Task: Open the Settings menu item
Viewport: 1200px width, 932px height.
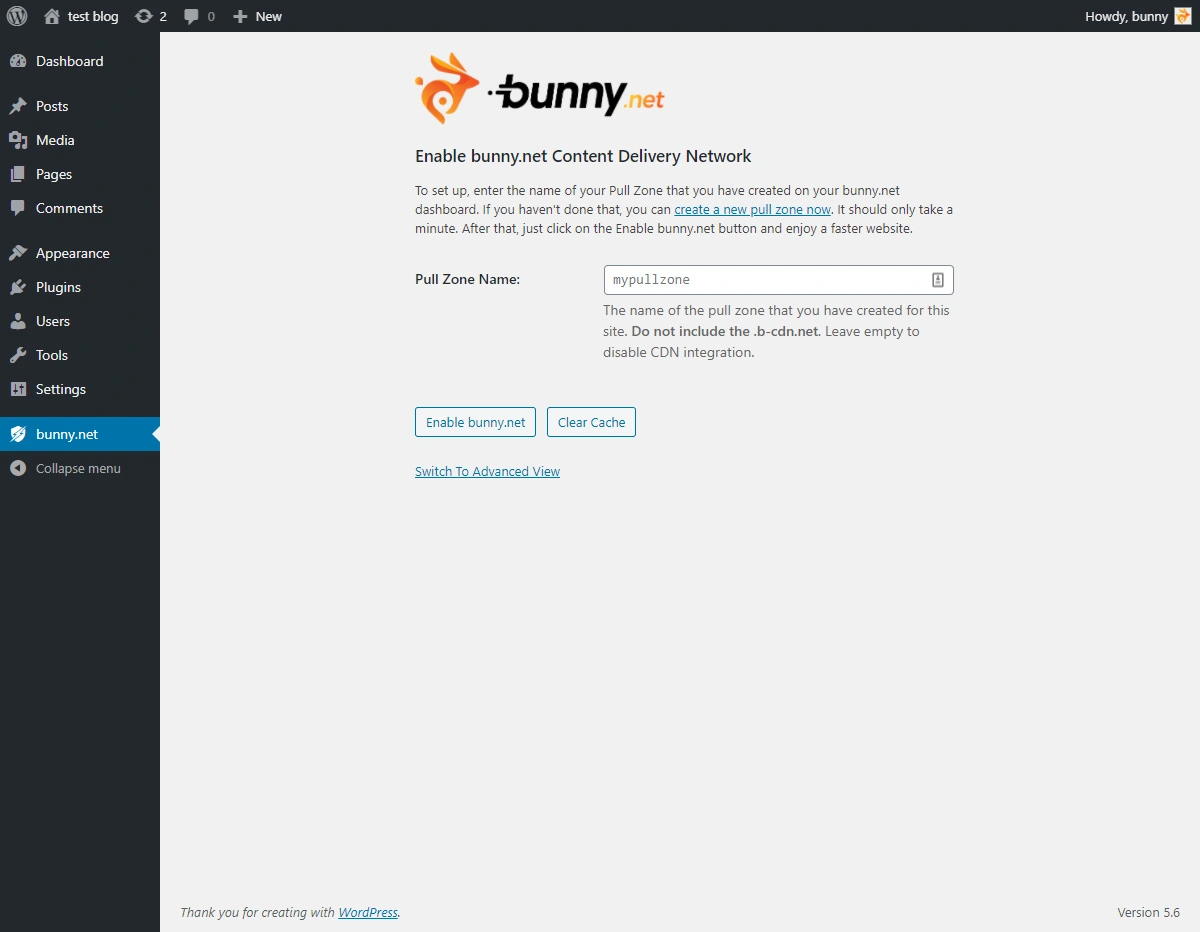Action: [x=80, y=389]
